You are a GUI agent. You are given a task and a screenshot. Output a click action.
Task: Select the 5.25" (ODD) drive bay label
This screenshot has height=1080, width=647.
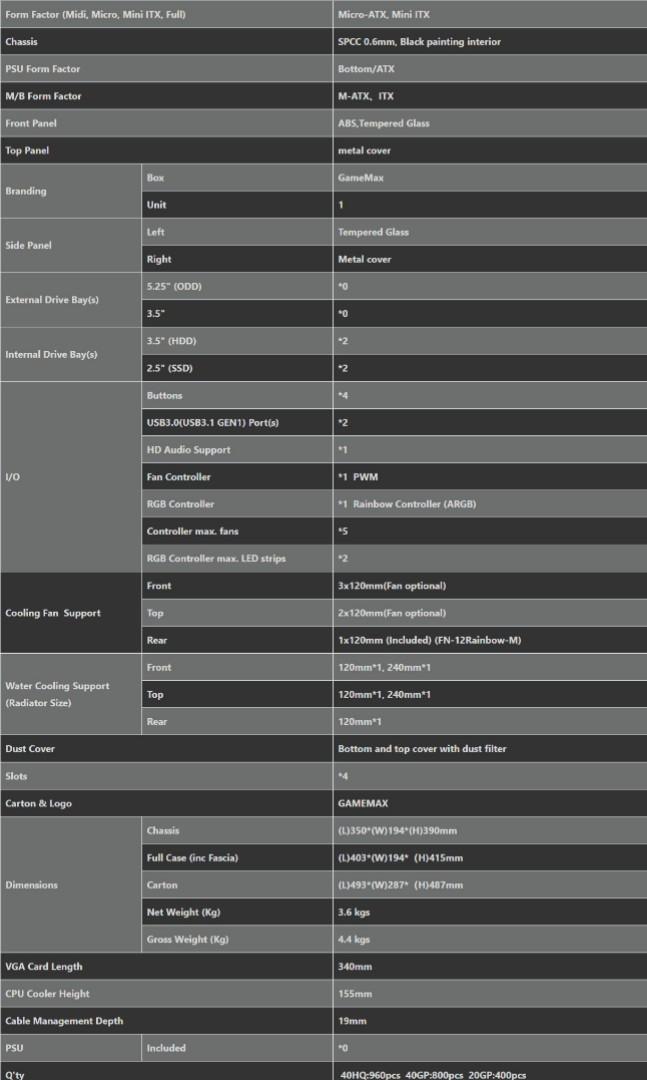[x=174, y=287]
